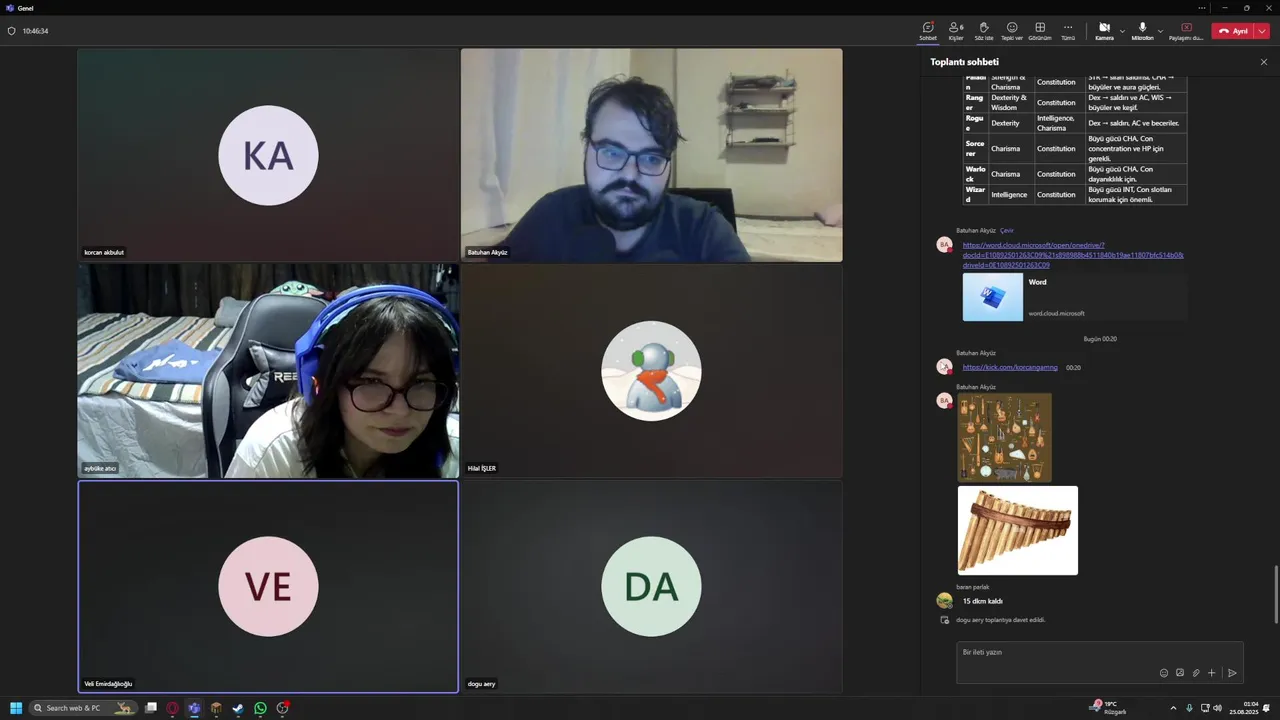Viewport: 1280px width, 720px height.
Task: Click the chat panel scrollbar
Action: click(x=1275, y=594)
